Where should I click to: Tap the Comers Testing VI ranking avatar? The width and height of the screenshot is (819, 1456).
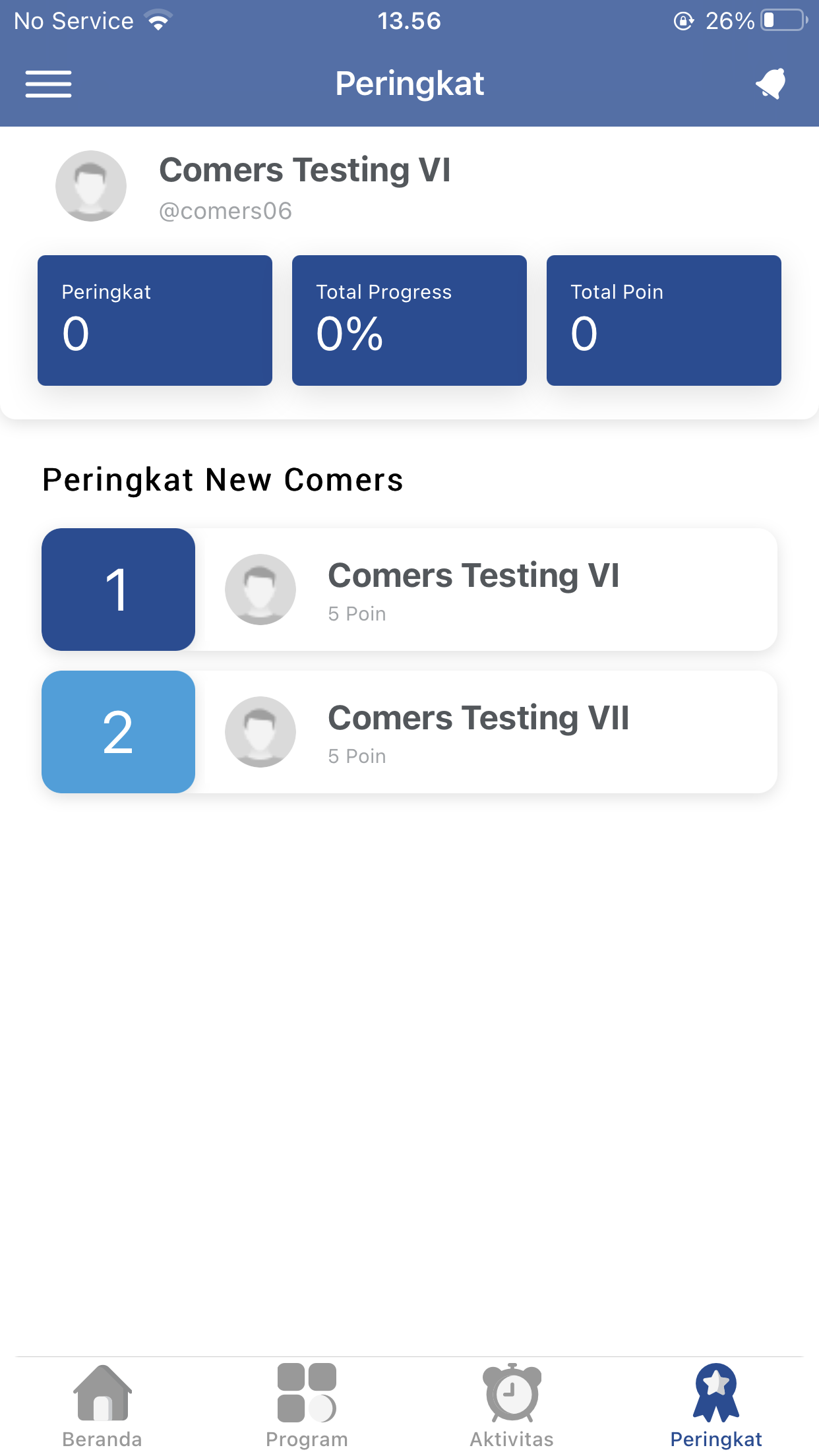click(260, 590)
